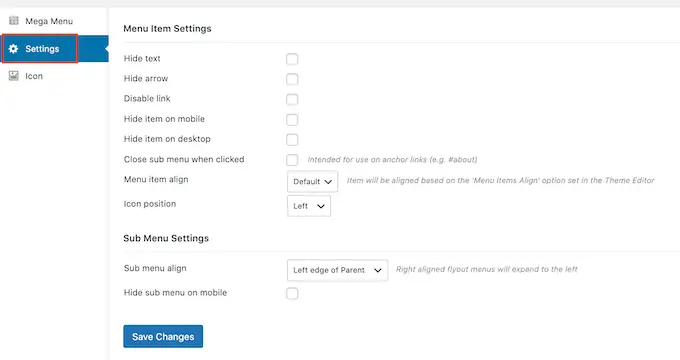Tick Hide item on desktop checkbox
The height and width of the screenshot is (360, 680).
[x=292, y=140]
